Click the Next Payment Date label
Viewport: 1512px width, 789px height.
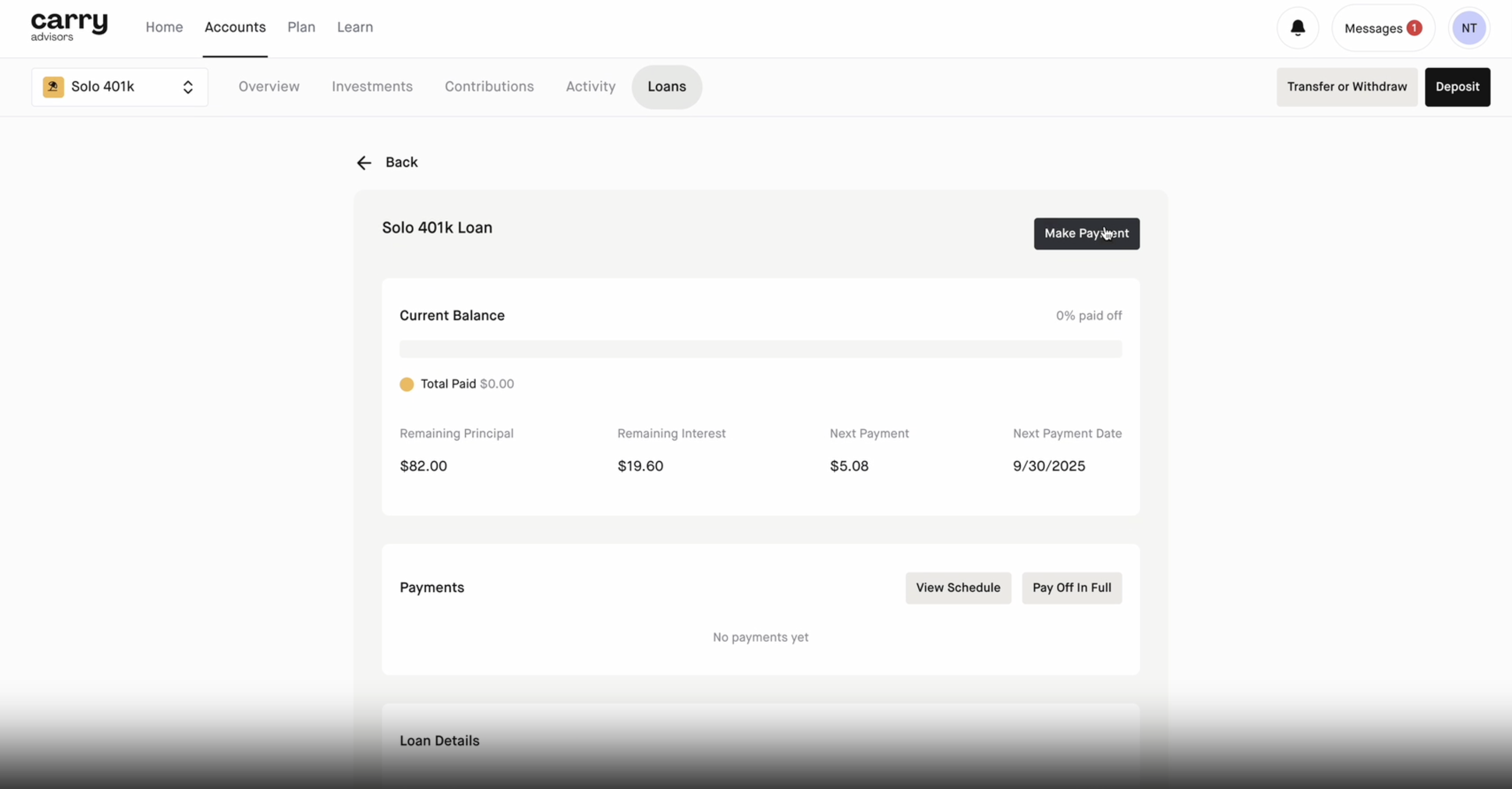[1067, 433]
